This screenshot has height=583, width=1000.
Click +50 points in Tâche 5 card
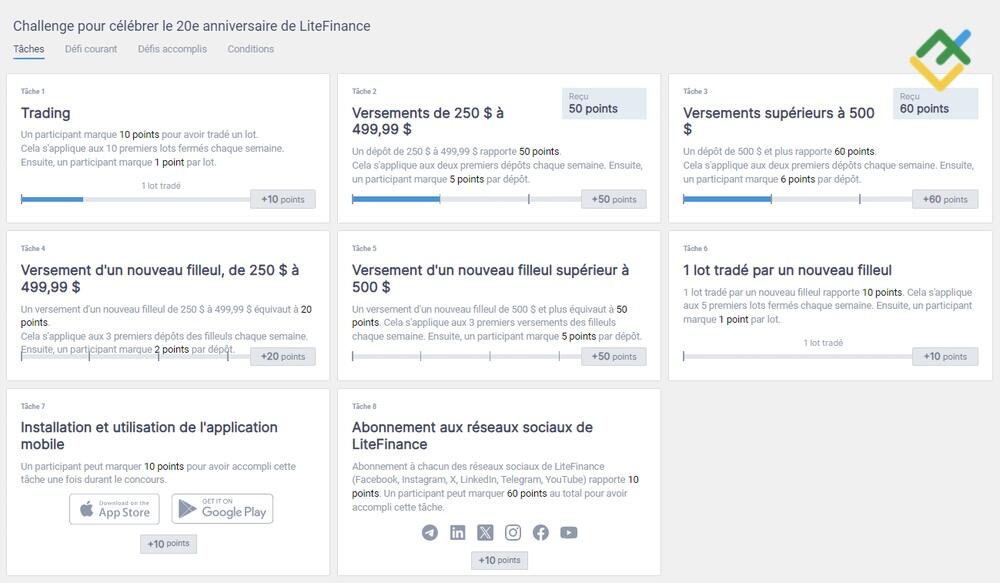pos(614,357)
